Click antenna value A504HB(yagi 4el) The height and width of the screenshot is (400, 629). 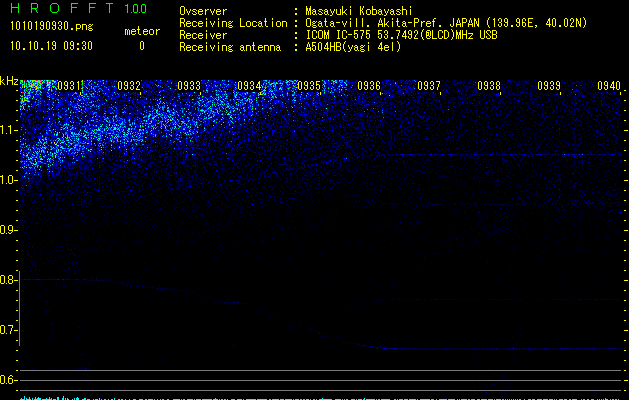[x=353, y=47]
